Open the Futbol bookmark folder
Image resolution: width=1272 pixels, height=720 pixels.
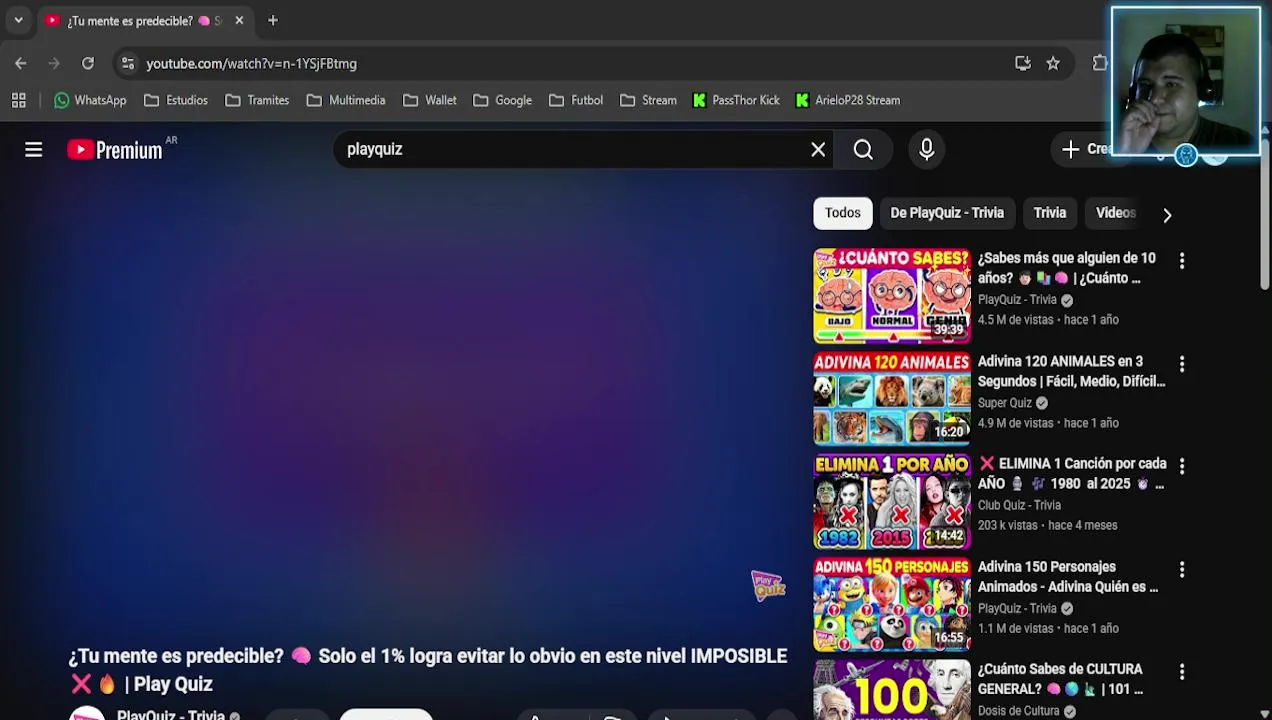pos(576,100)
